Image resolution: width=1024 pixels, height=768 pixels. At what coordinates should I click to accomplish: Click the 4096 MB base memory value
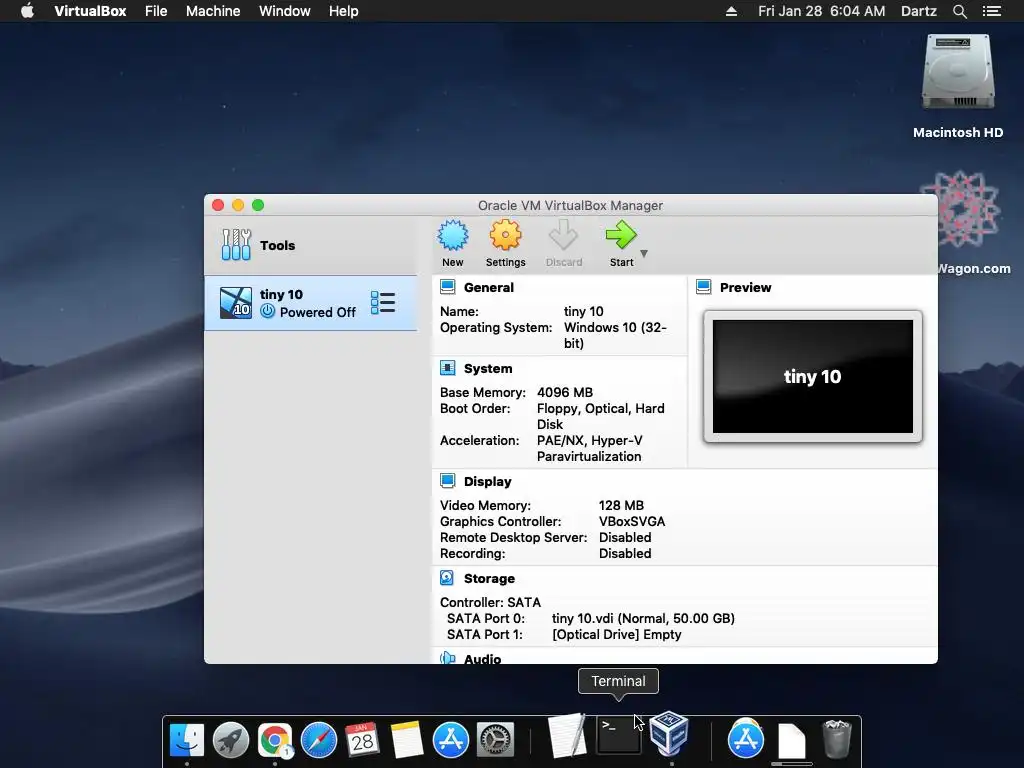click(565, 392)
